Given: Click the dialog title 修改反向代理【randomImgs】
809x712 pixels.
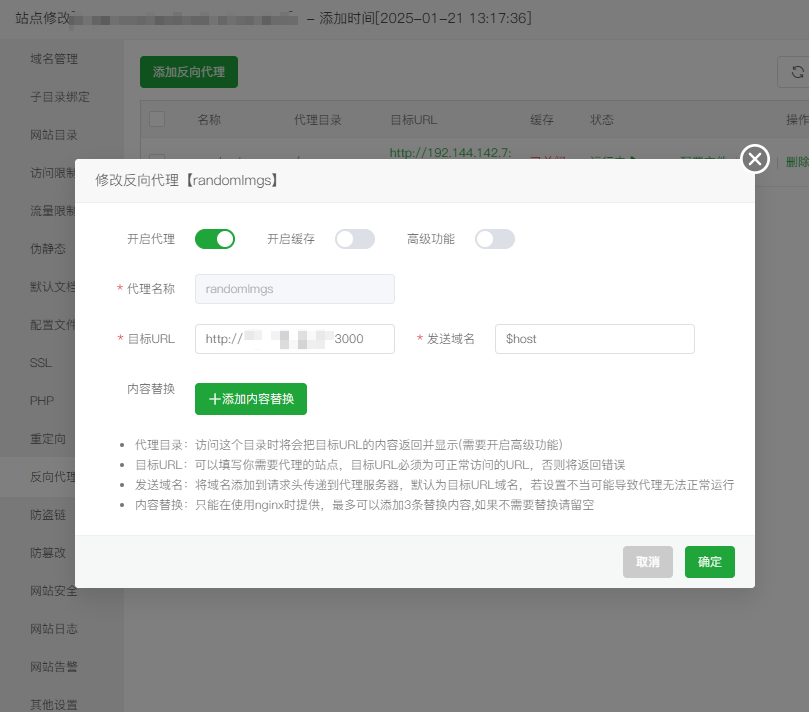Looking at the screenshot, I should (188, 180).
